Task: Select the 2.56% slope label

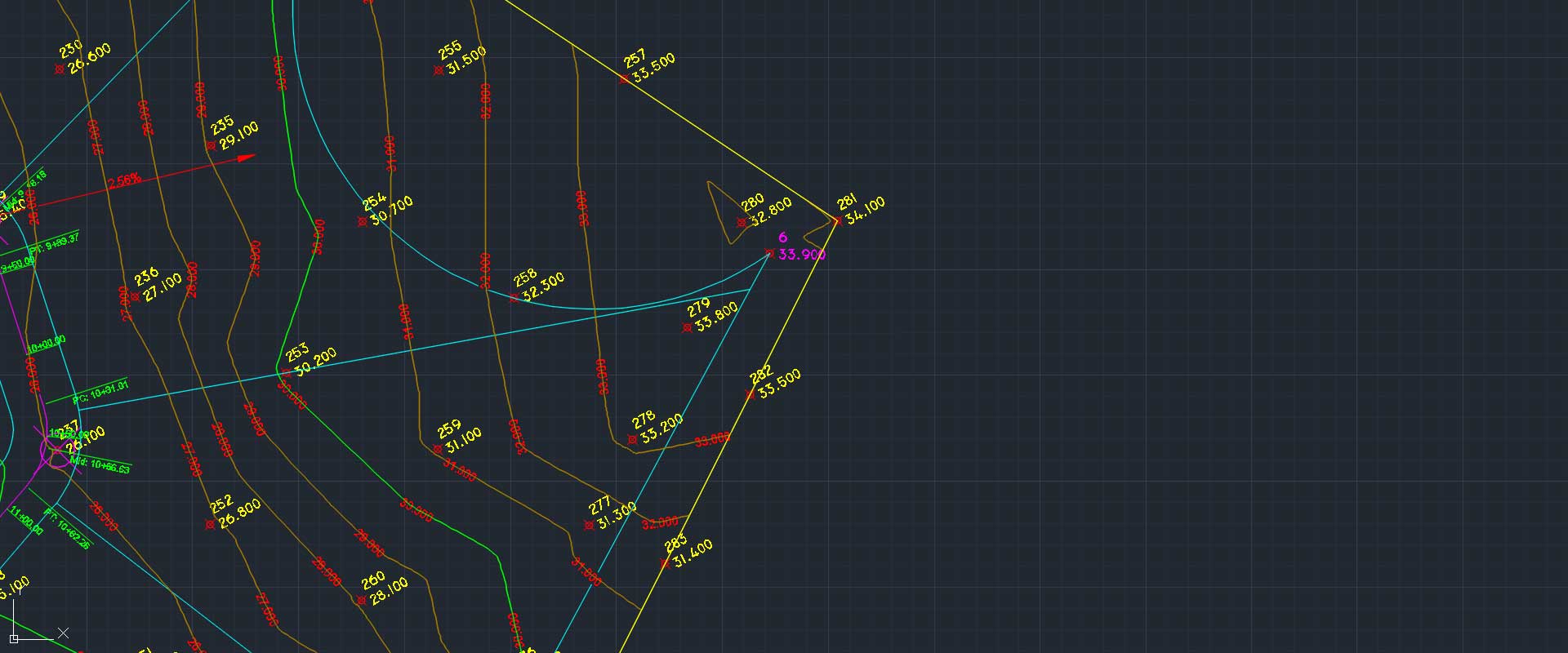Action: click(124, 180)
